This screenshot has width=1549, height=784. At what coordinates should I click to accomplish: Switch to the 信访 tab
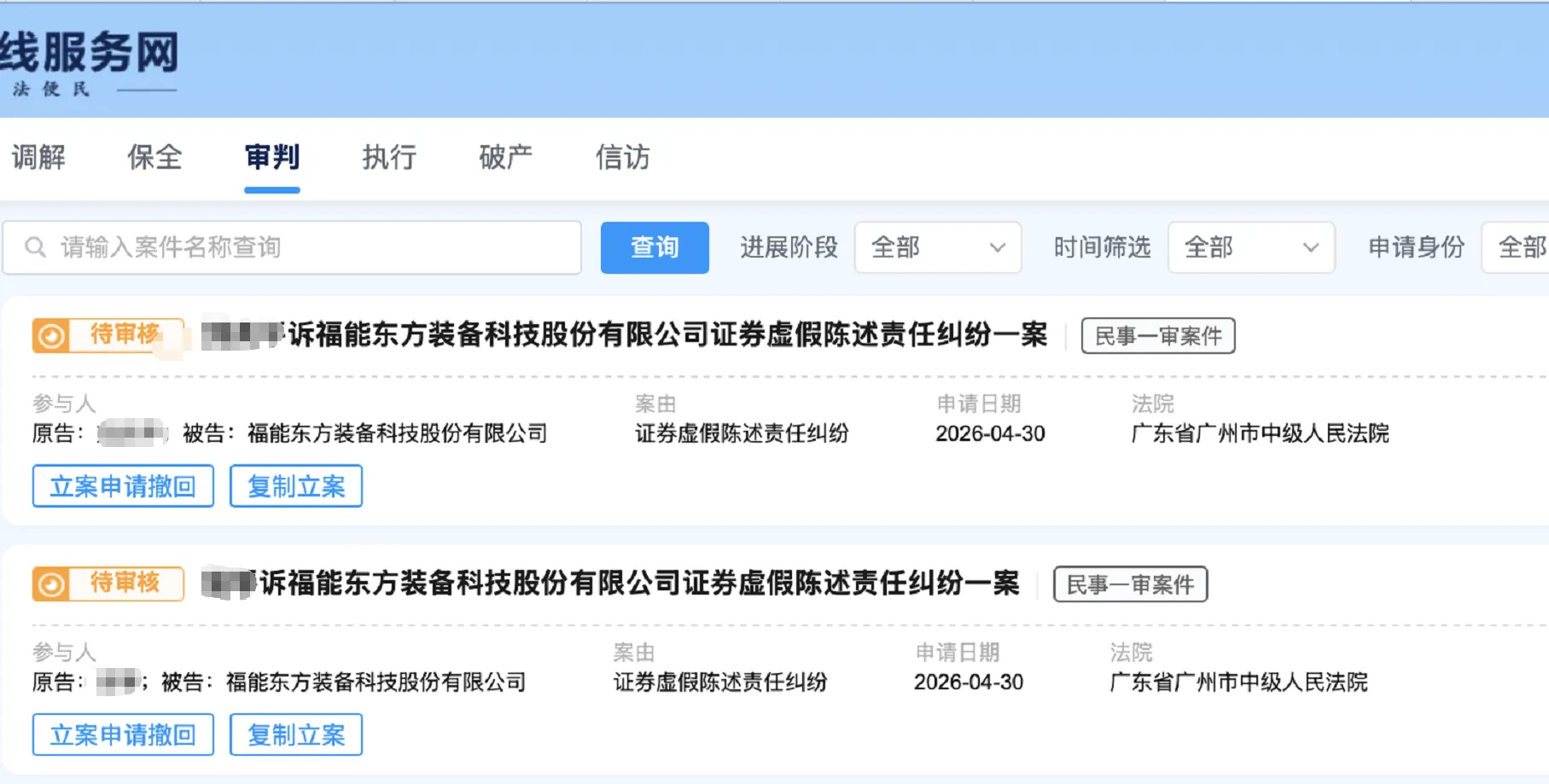click(x=623, y=157)
